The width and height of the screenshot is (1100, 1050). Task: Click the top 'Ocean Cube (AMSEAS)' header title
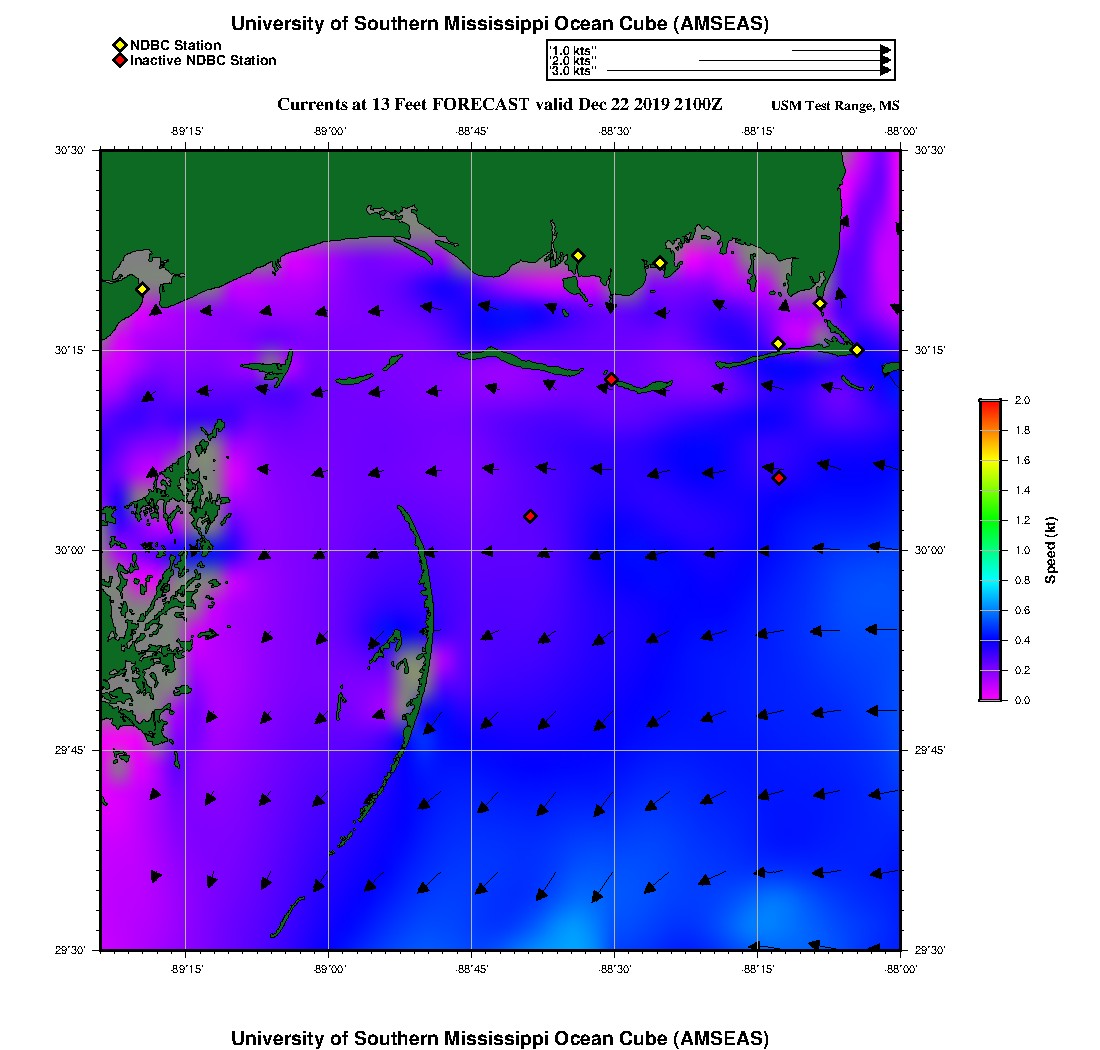tap(499, 24)
